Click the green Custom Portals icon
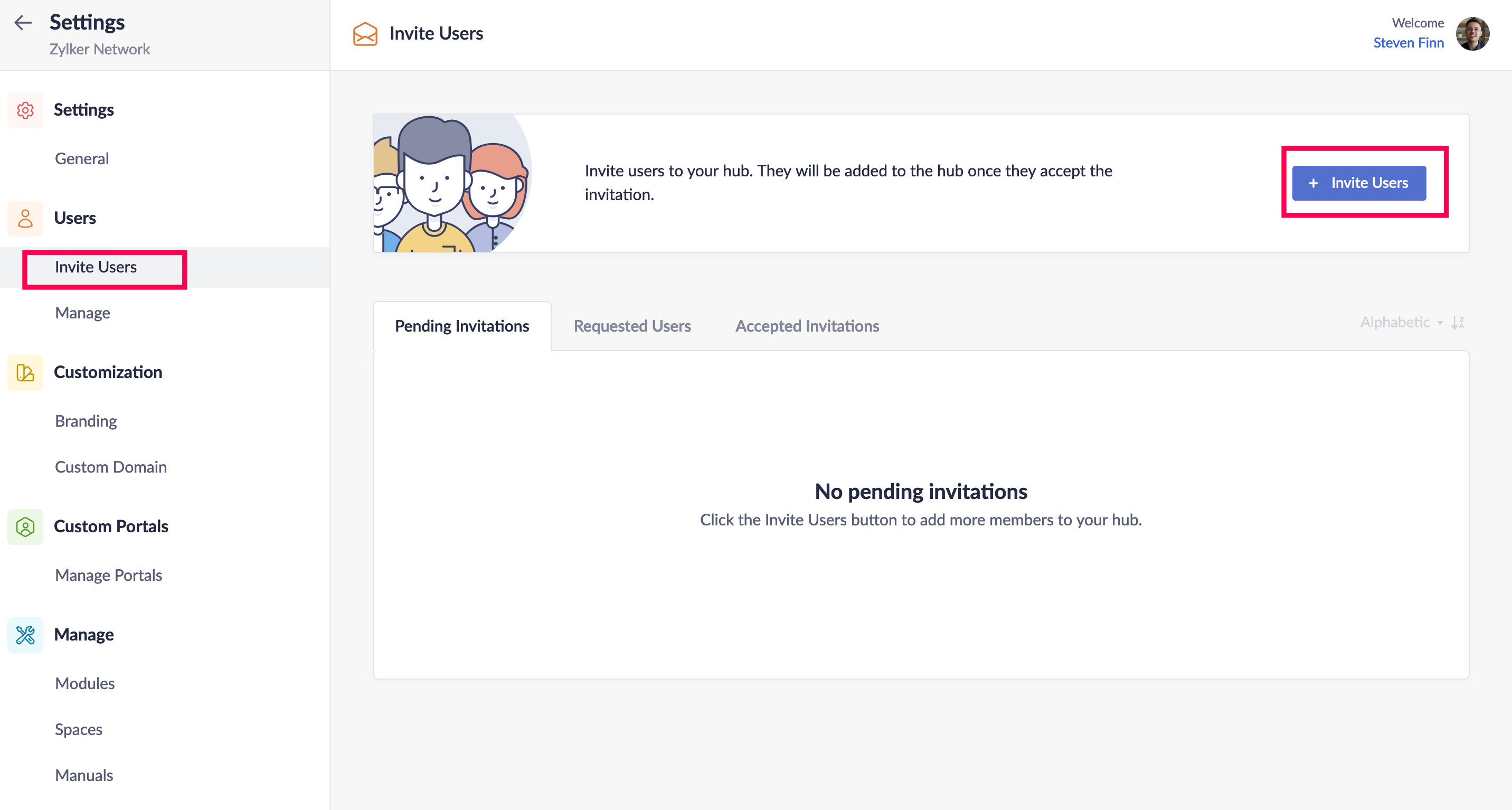 [25, 526]
